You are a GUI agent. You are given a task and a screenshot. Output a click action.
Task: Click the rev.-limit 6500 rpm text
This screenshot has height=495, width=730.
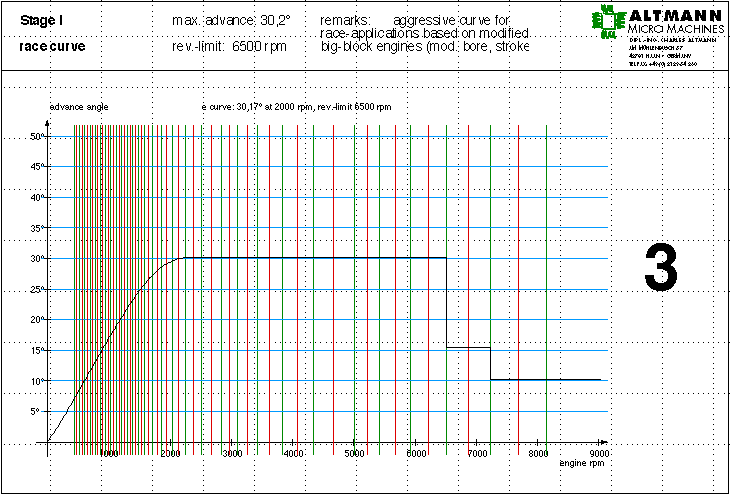pyautogui.click(x=231, y=46)
